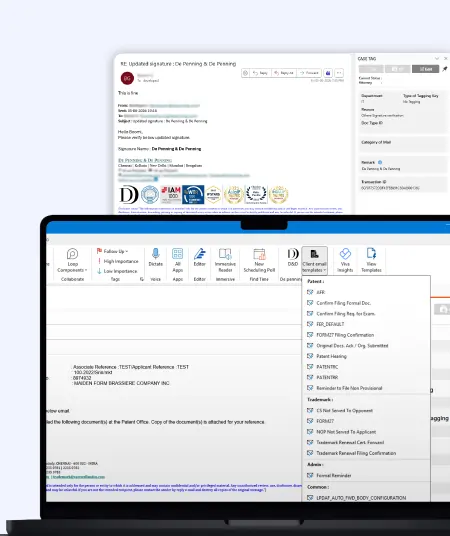Click the sender avatar circle

tap(127, 78)
